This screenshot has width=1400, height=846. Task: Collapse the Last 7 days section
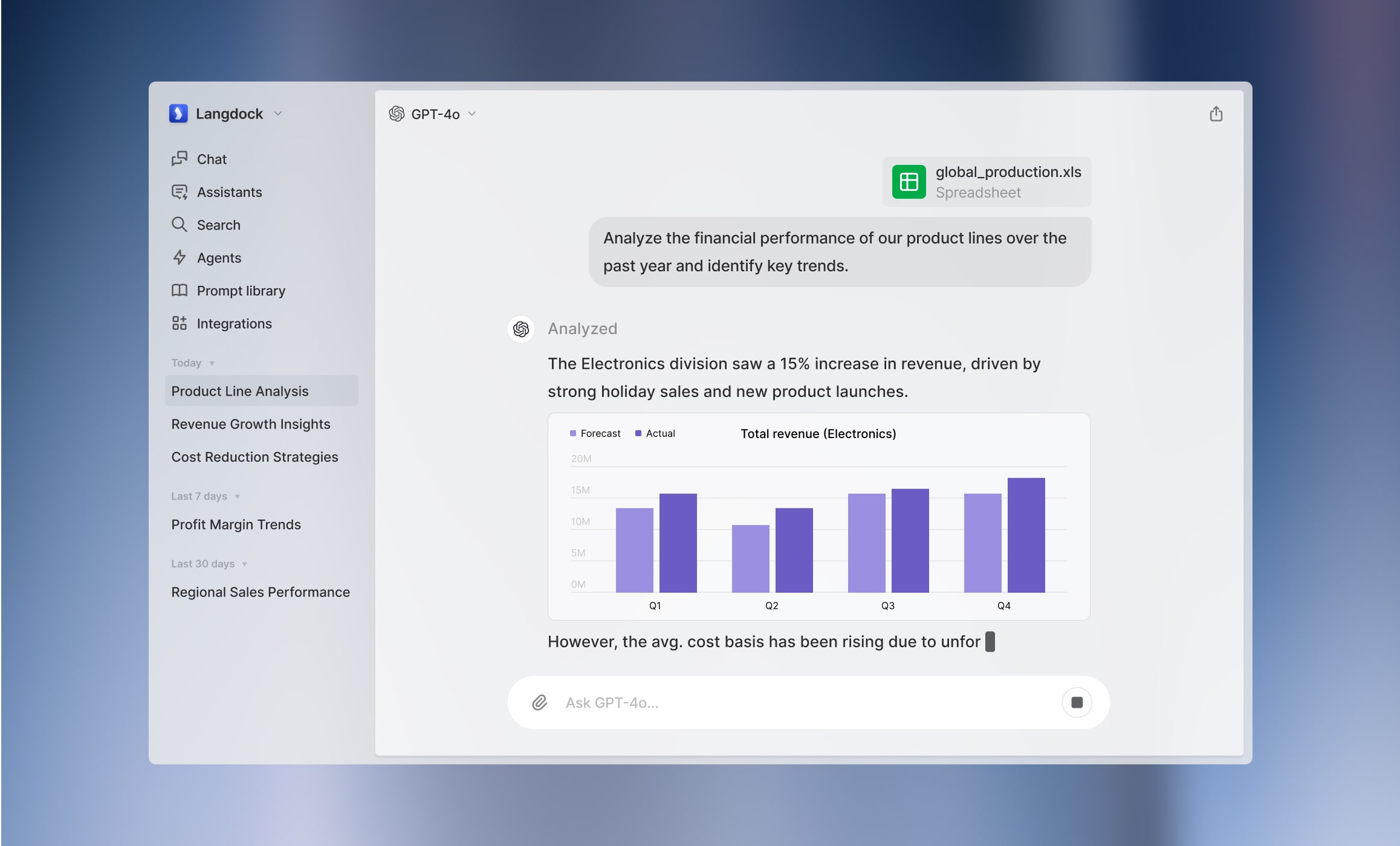point(237,496)
